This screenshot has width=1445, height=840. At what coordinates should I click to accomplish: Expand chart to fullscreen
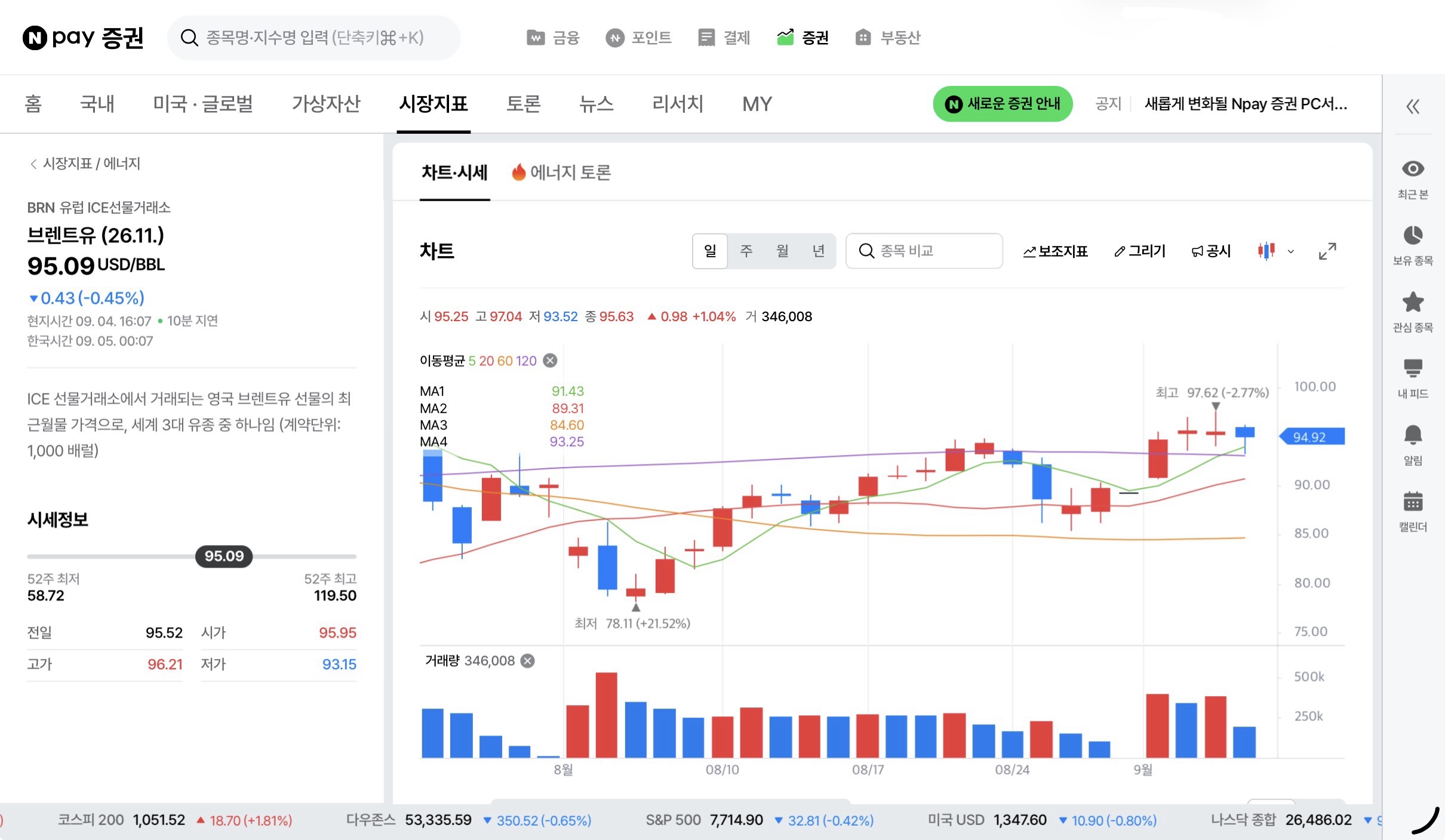1327,251
